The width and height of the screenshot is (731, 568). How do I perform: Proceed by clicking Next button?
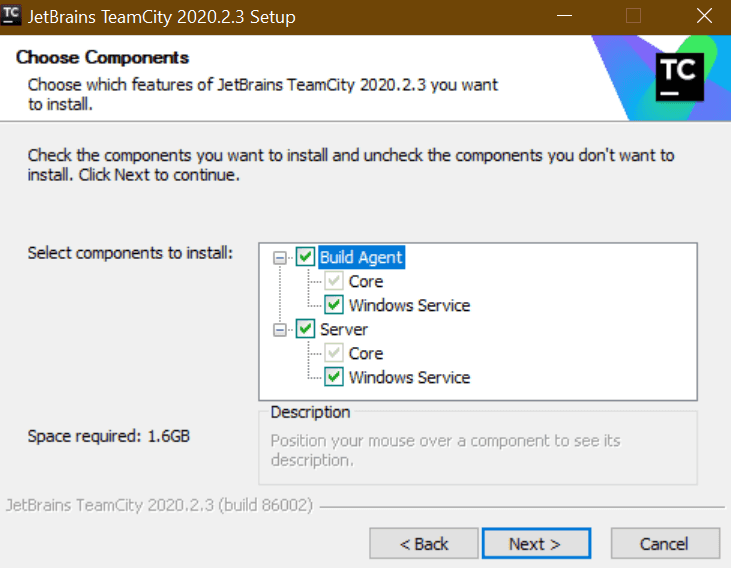[535, 544]
